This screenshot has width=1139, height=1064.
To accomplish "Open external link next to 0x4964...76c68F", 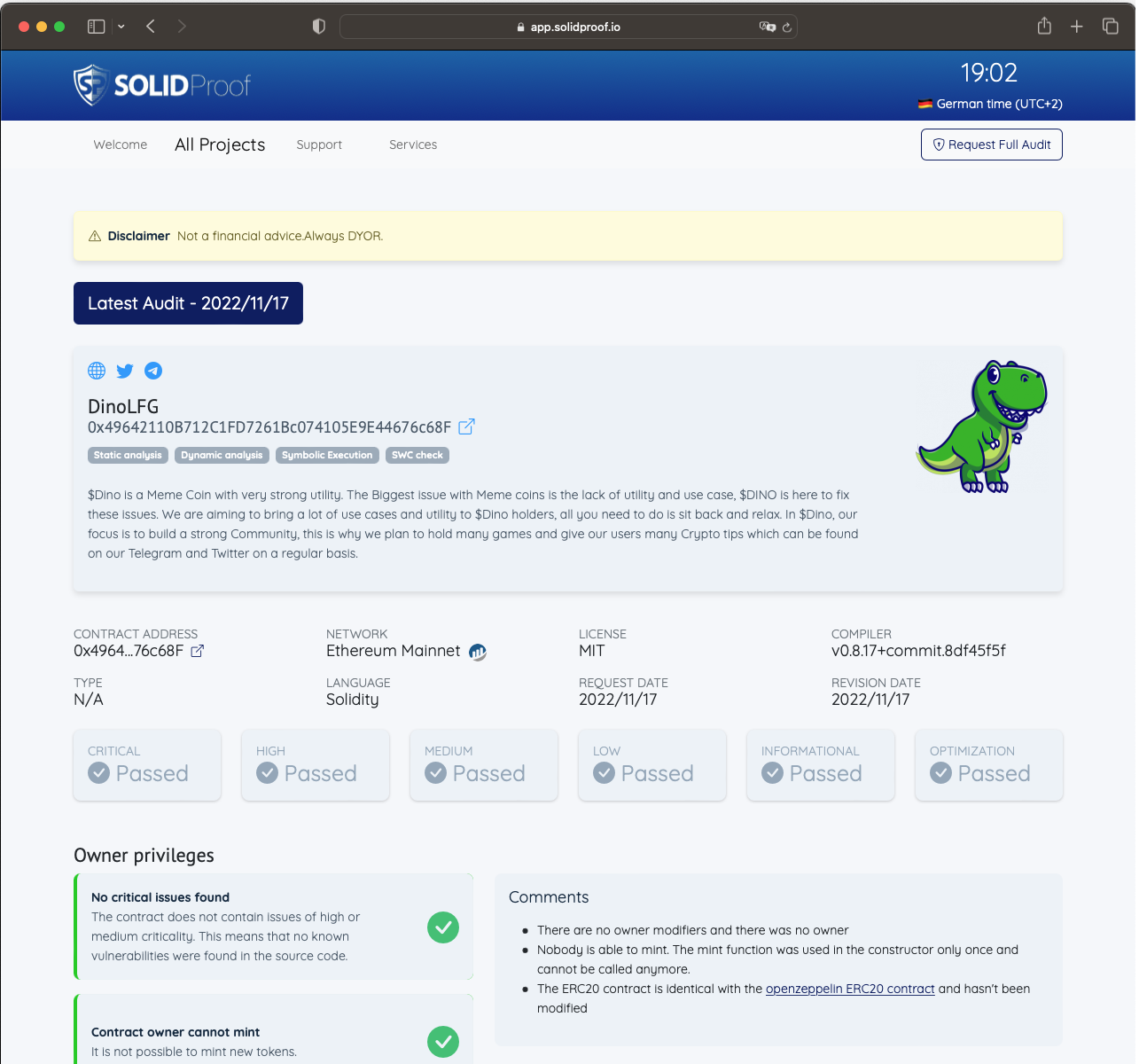I will coord(198,651).
